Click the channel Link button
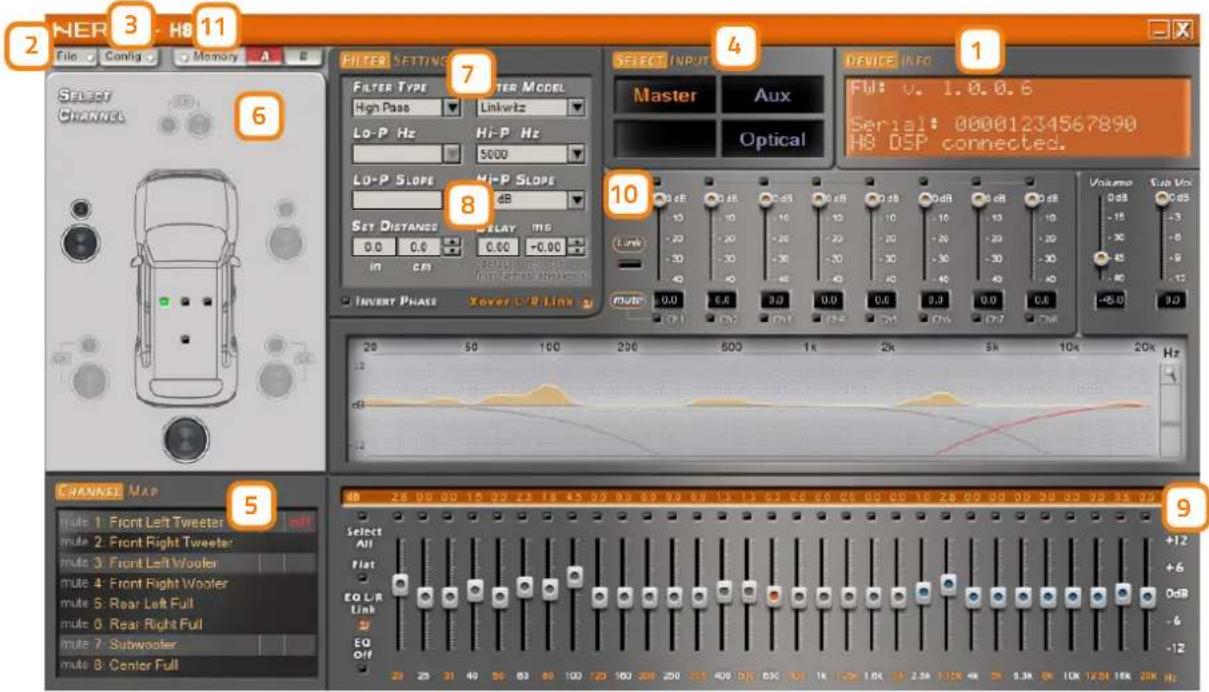1209x692 pixels. click(x=630, y=243)
